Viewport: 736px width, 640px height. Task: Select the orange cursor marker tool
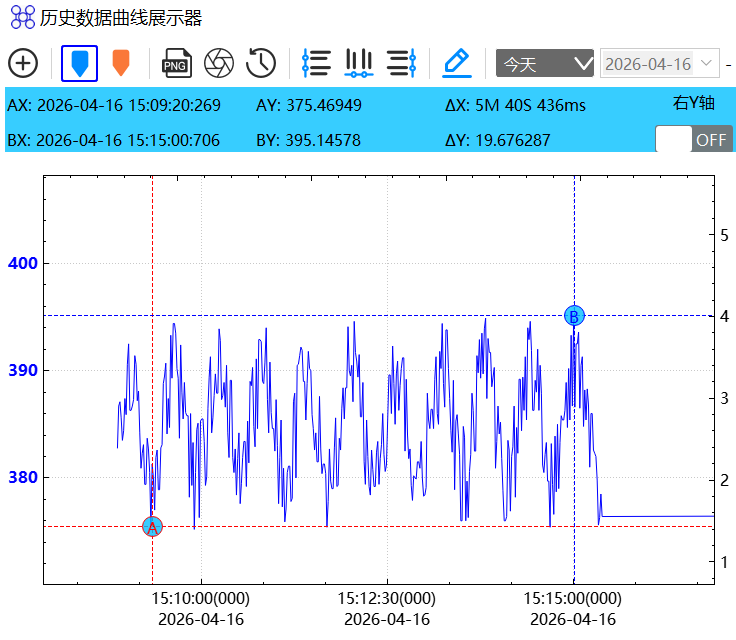(x=121, y=63)
